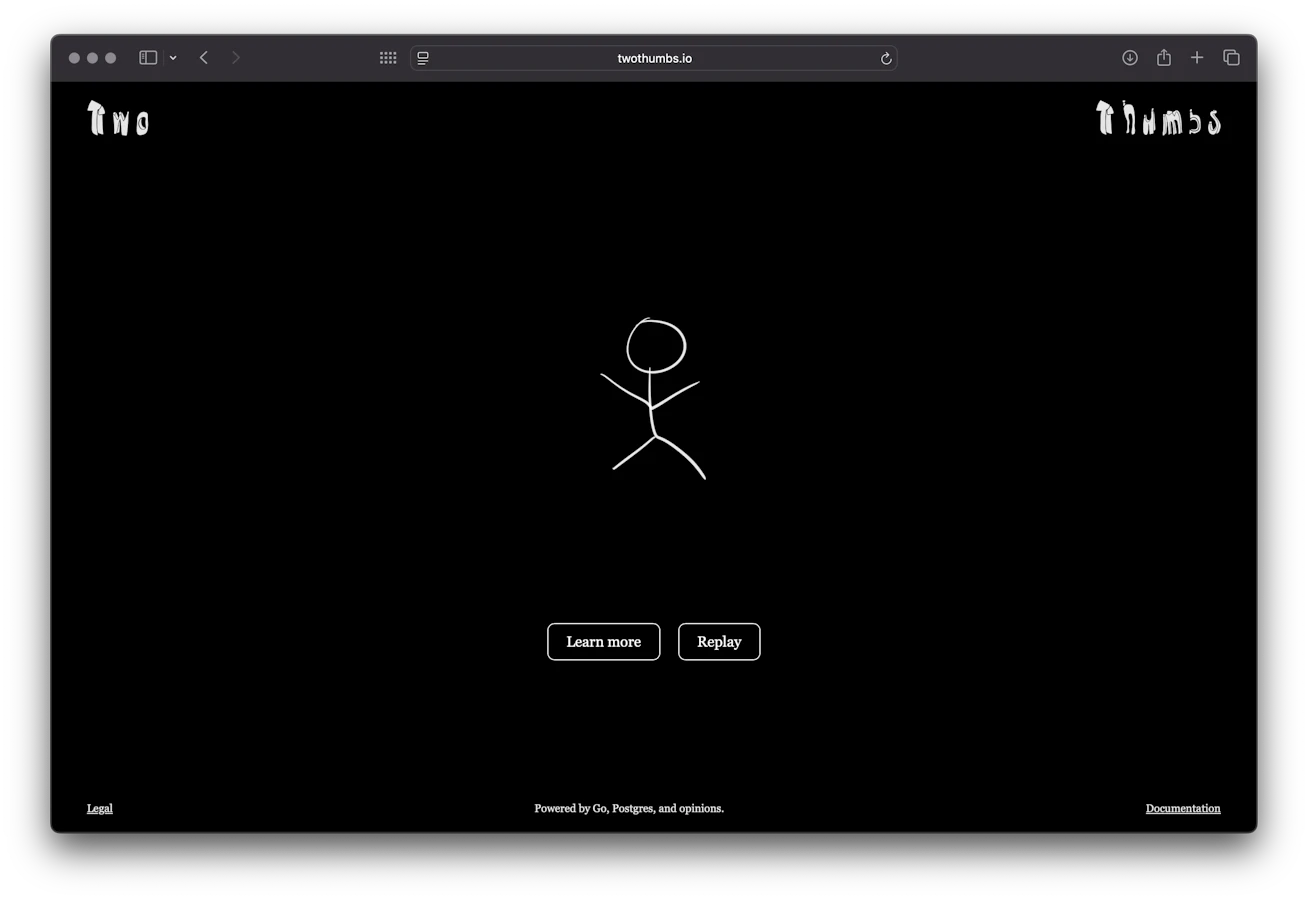Viewport: 1308px width, 900px height.
Task: Click the 'Powered by Go, Postgres, and opinions.' text
Action: [x=629, y=808]
